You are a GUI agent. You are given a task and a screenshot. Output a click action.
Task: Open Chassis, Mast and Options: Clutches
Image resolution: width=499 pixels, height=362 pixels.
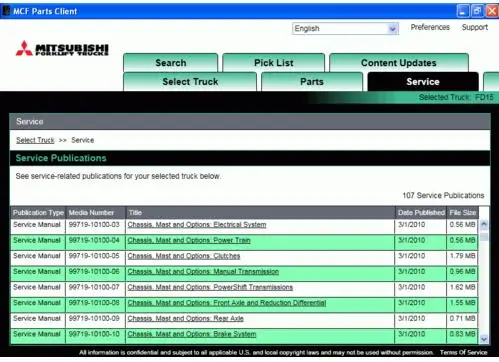184,256
